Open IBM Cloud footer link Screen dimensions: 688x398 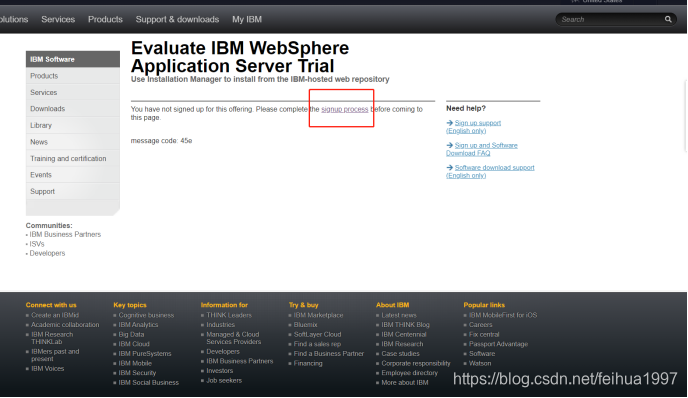click(134, 344)
